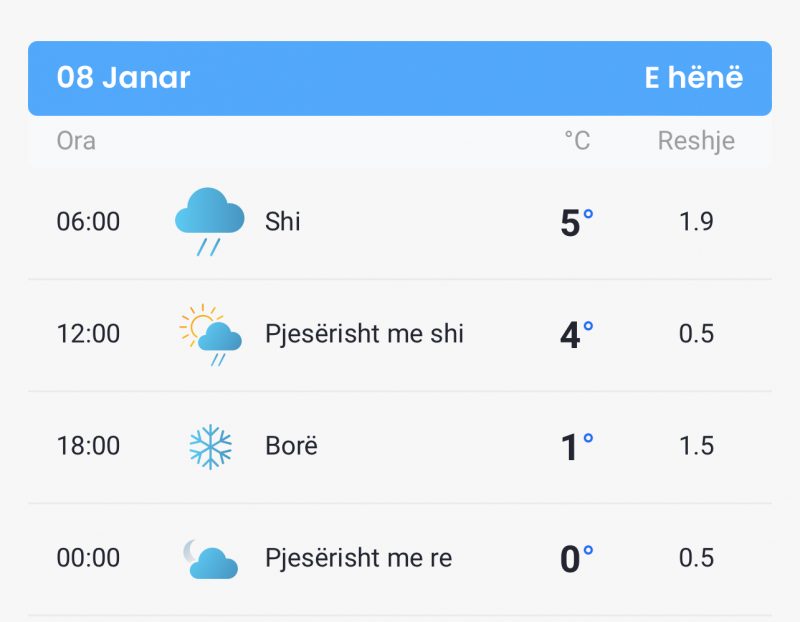Select the 12:00 time entry
Viewport: 800px width, 622px height.
(88, 334)
